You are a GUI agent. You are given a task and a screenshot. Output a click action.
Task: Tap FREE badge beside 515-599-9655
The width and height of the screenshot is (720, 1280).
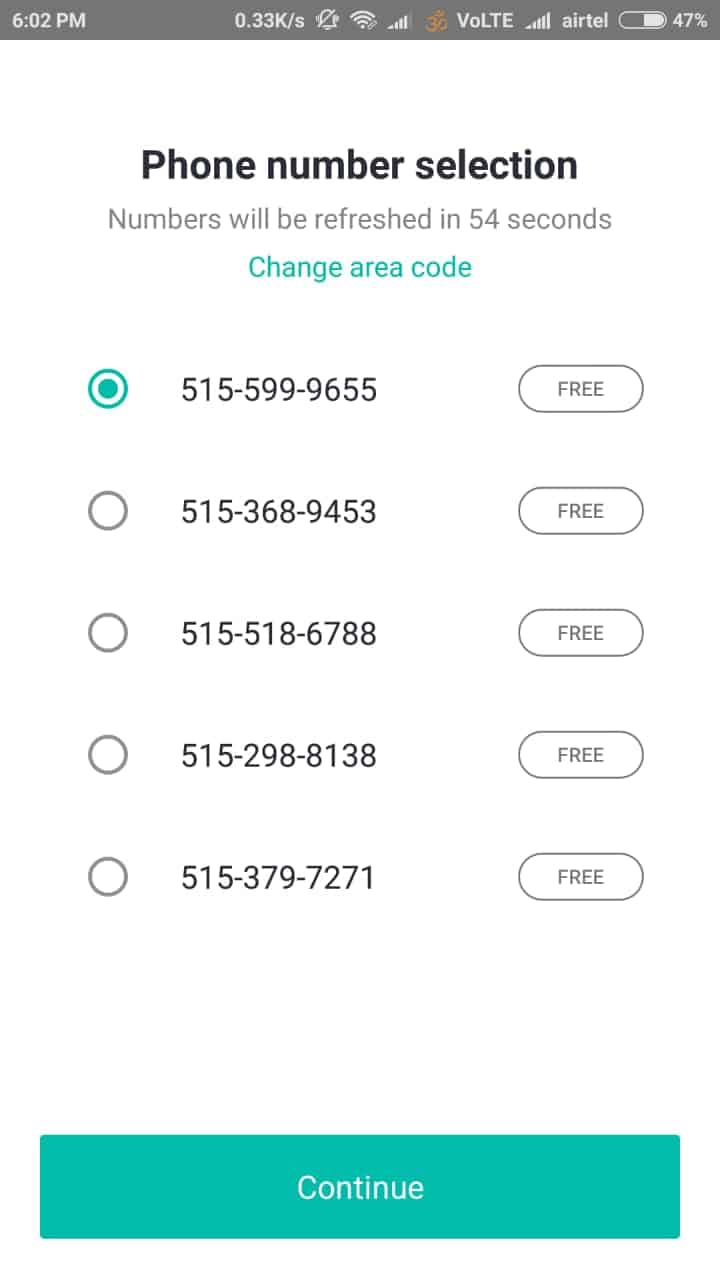580,389
